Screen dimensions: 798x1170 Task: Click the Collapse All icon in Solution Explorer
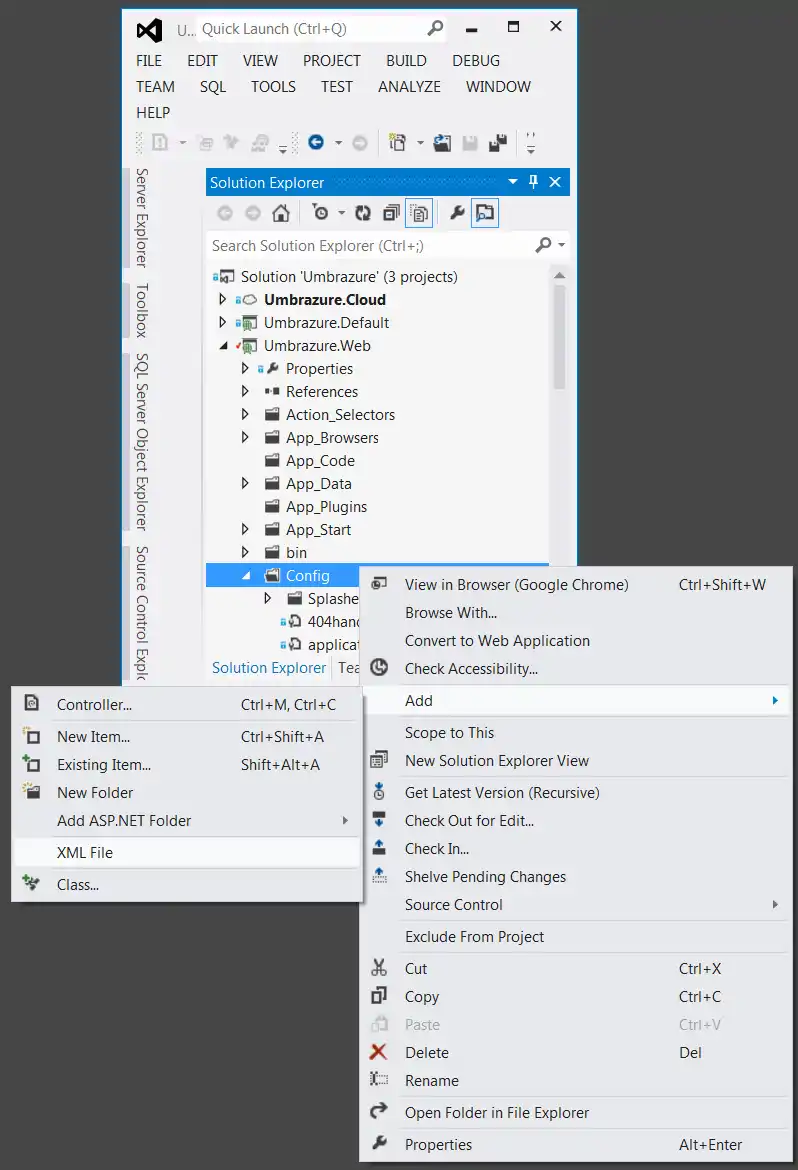[391, 213]
